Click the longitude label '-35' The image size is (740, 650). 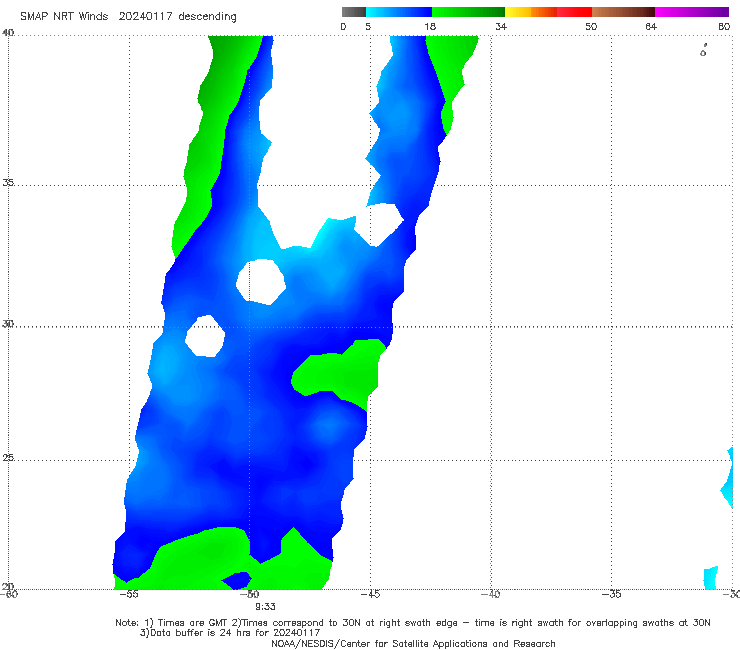(x=612, y=594)
